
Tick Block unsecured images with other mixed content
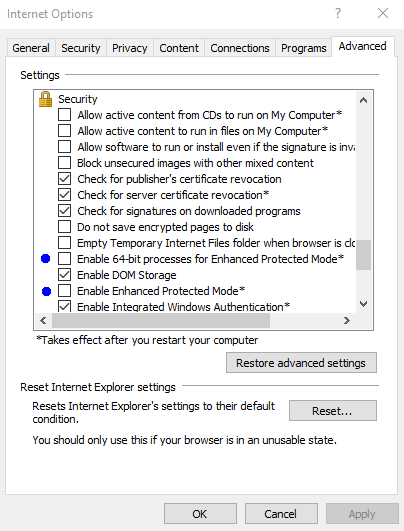click(x=64, y=163)
